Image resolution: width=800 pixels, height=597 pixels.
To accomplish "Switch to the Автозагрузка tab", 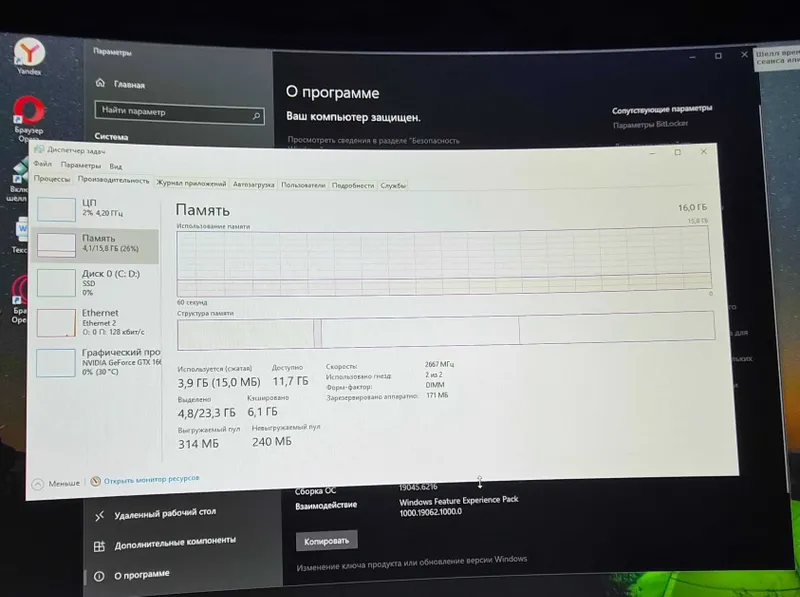I will (254, 184).
